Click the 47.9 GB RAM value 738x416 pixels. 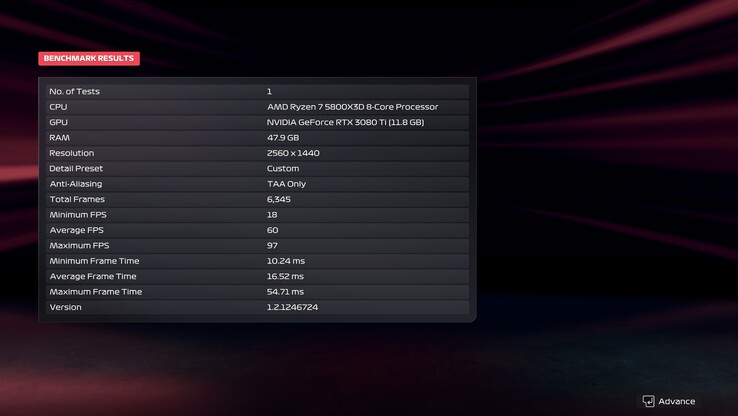pyautogui.click(x=283, y=138)
